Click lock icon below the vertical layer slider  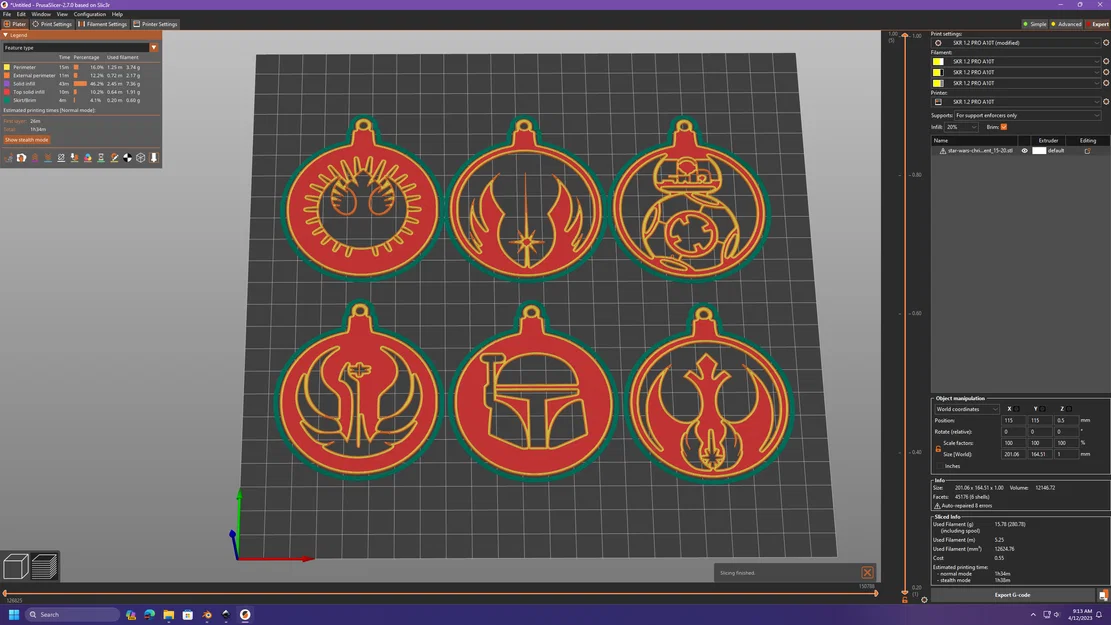[x=905, y=600]
